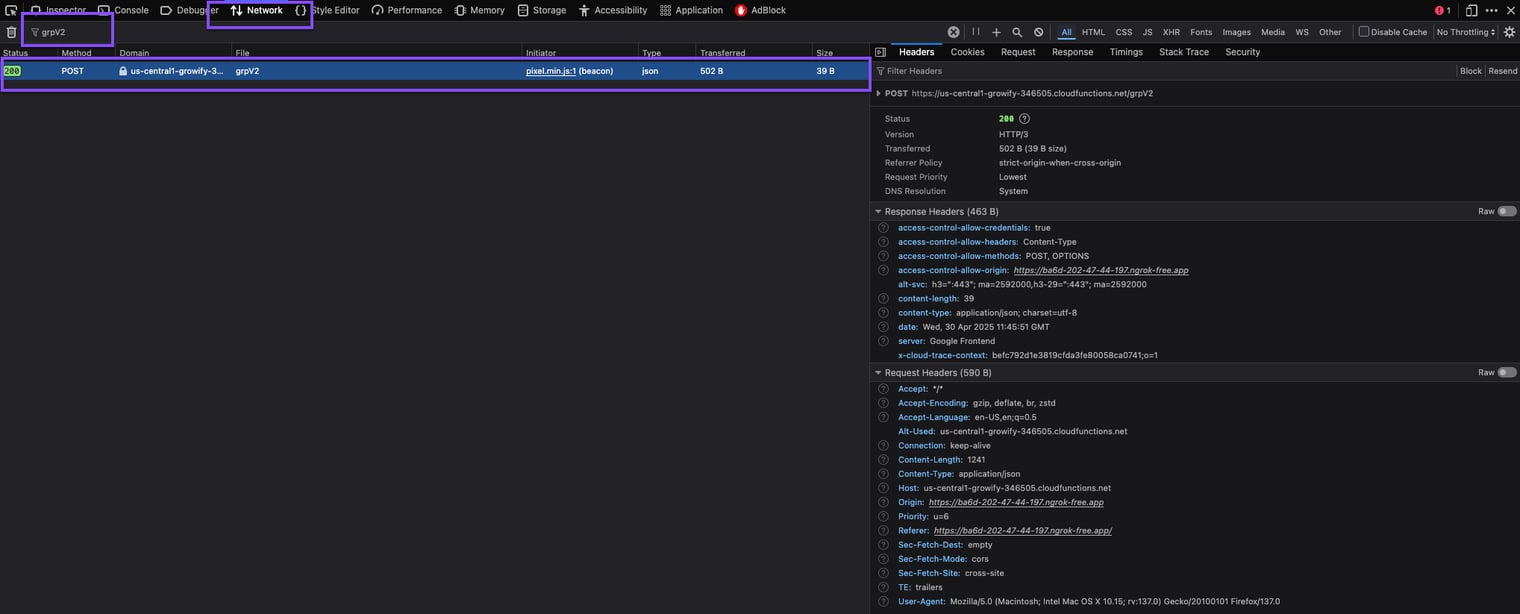Open request blocking icon
The width and height of the screenshot is (1520, 614).
click(x=1038, y=32)
